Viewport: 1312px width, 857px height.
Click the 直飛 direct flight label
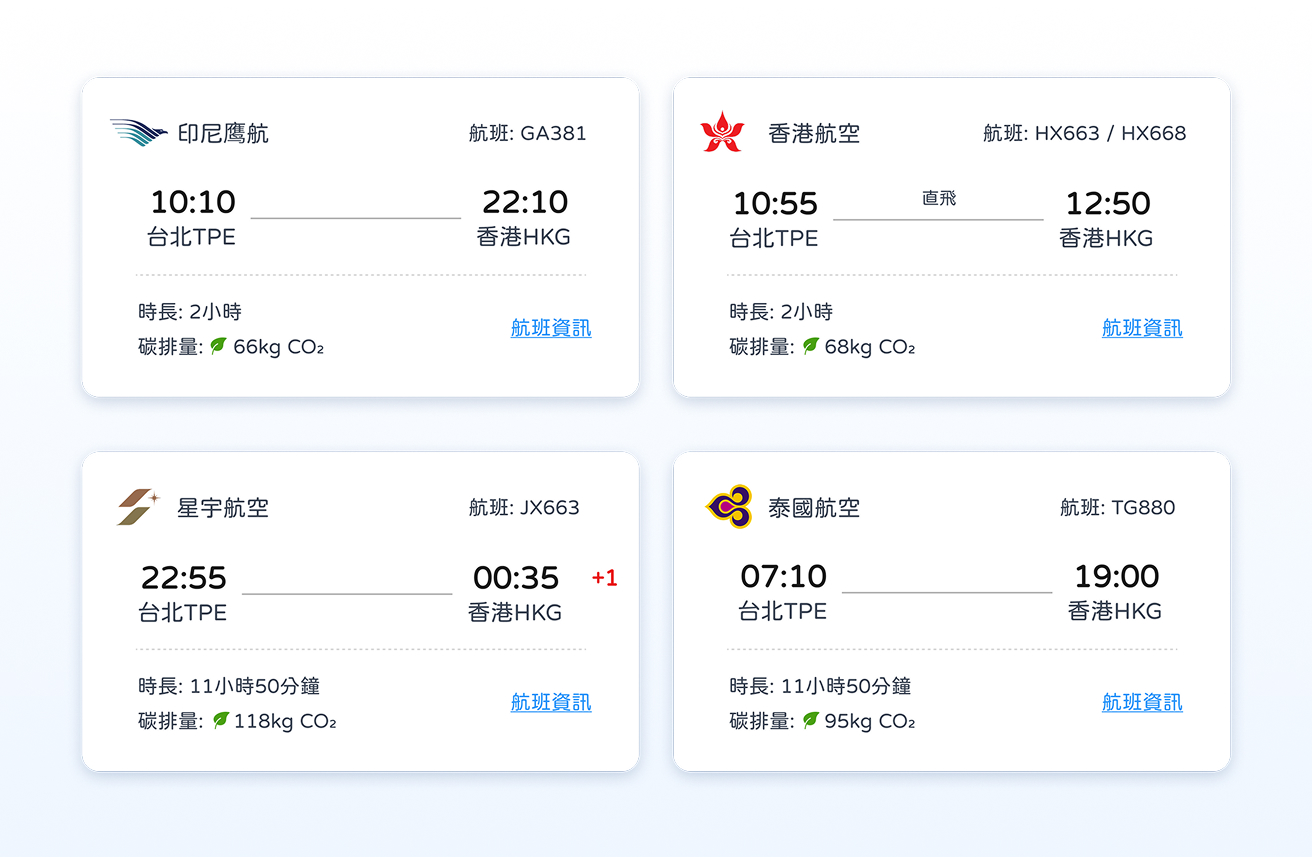(939, 199)
